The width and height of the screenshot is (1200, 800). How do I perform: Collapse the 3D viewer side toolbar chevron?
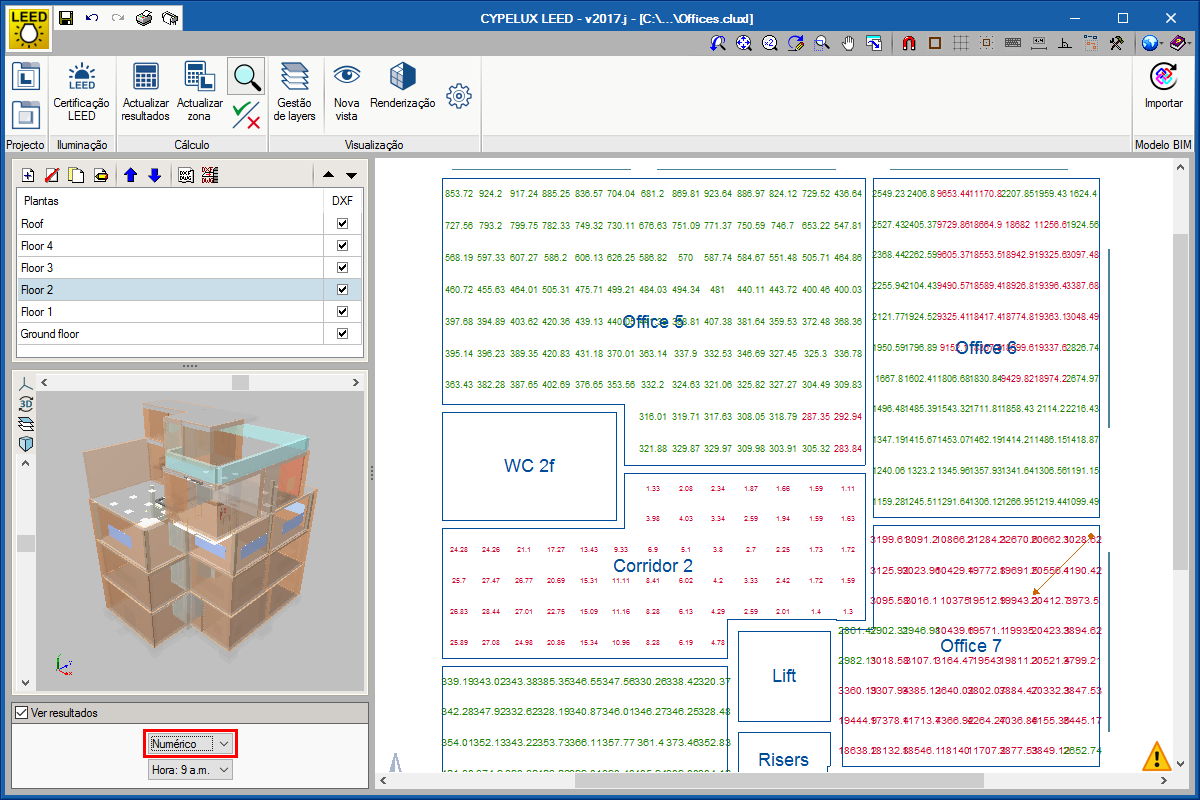[x=27, y=463]
